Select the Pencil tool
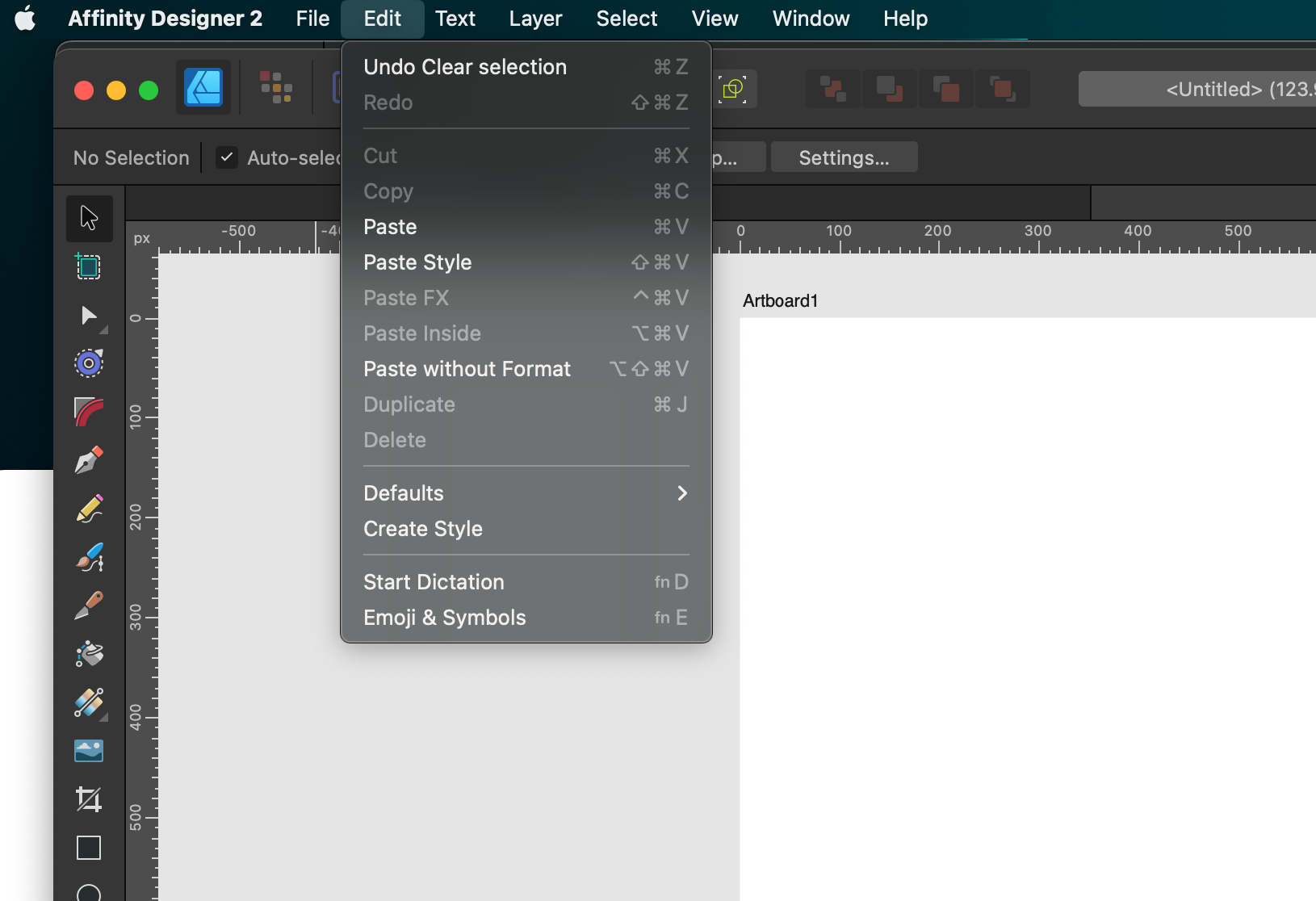 [89, 509]
